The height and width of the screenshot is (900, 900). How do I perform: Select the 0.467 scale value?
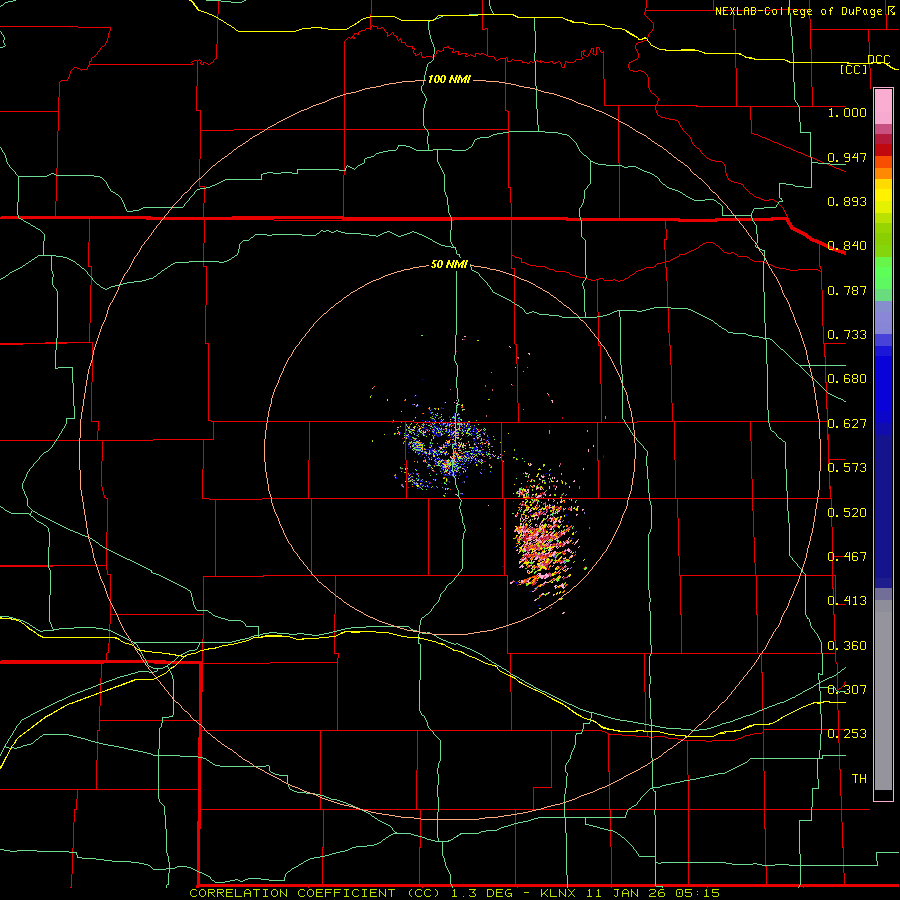[x=847, y=557]
